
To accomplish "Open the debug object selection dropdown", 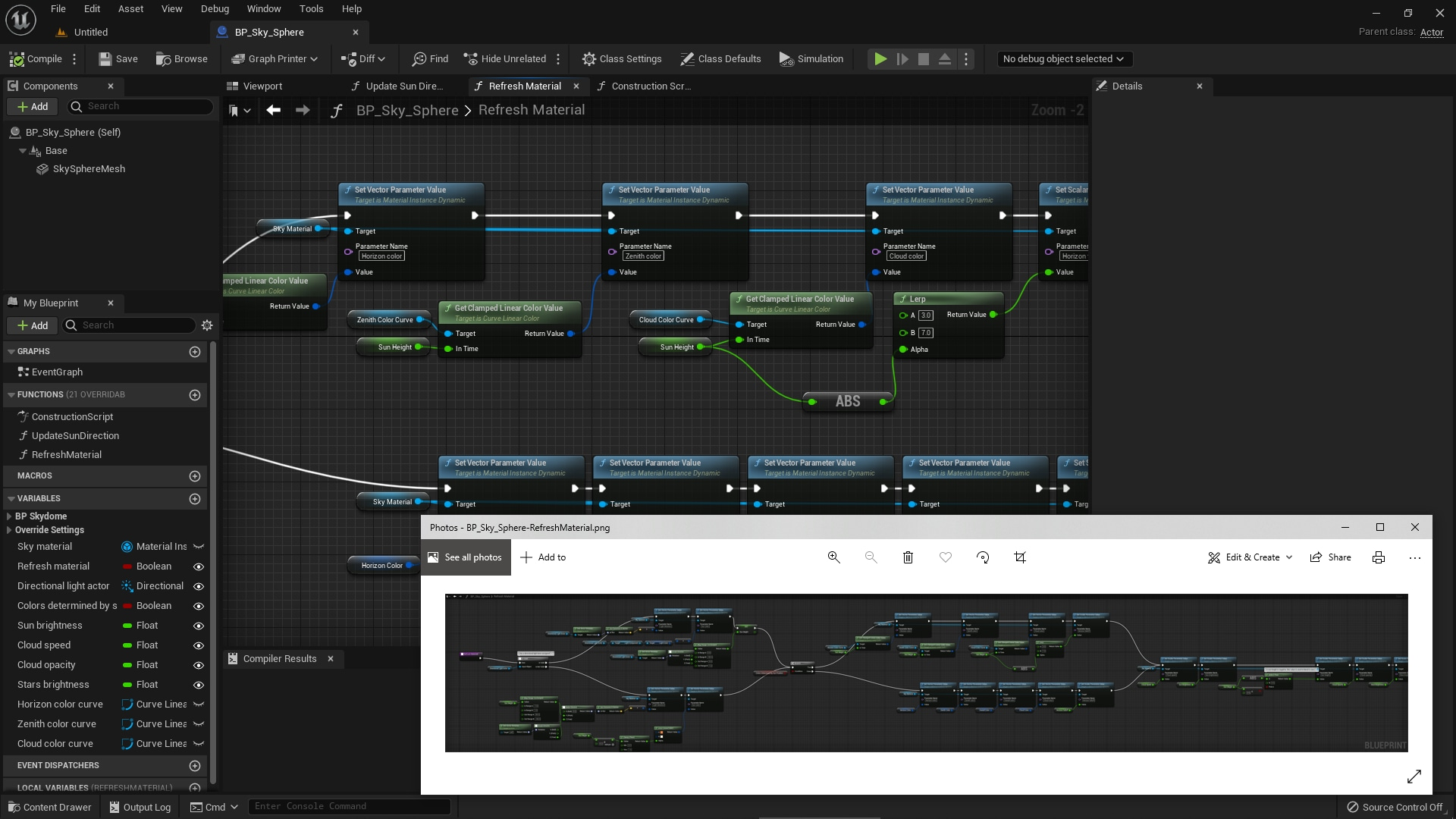I will [1063, 59].
